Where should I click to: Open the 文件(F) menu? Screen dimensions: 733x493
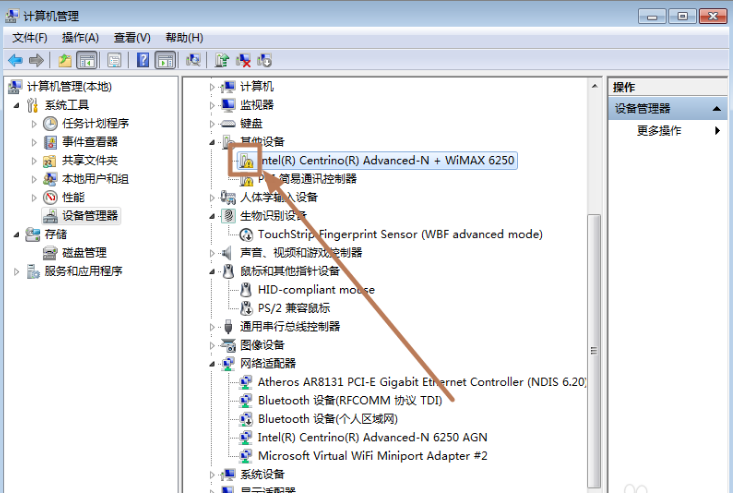click(30, 37)
